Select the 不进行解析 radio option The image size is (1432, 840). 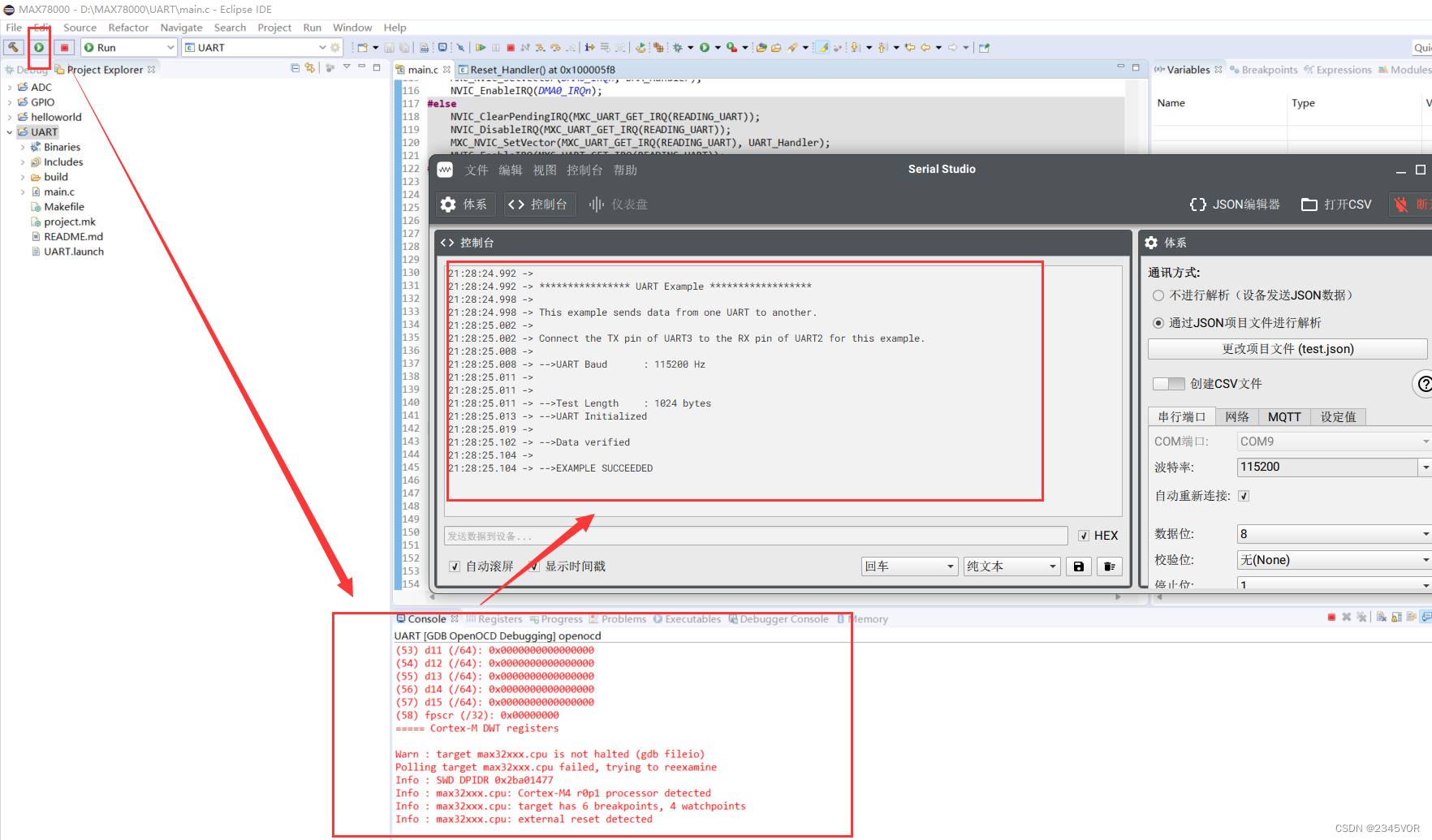1158,295
